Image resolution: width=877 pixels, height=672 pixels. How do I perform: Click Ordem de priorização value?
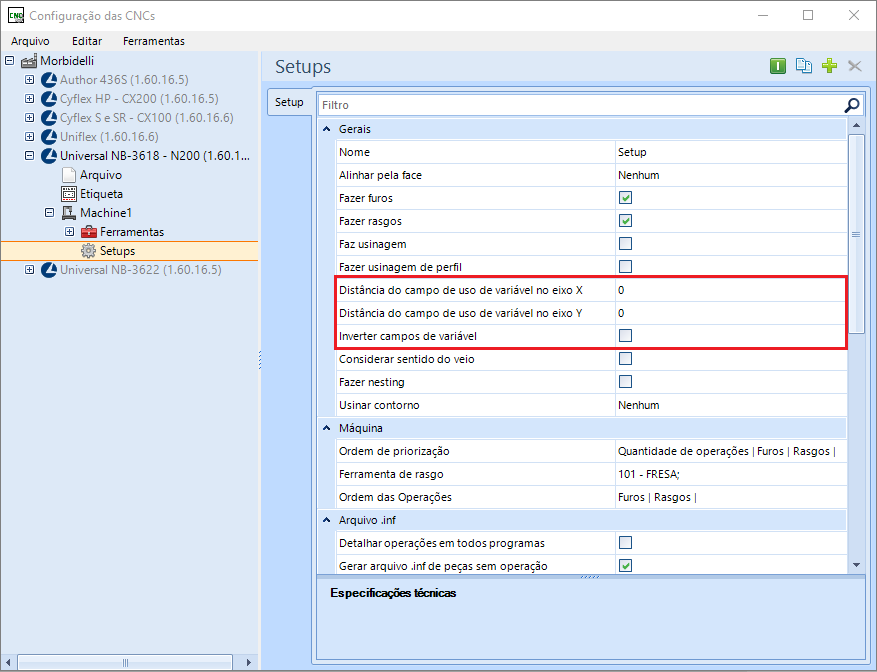(731, 451)
